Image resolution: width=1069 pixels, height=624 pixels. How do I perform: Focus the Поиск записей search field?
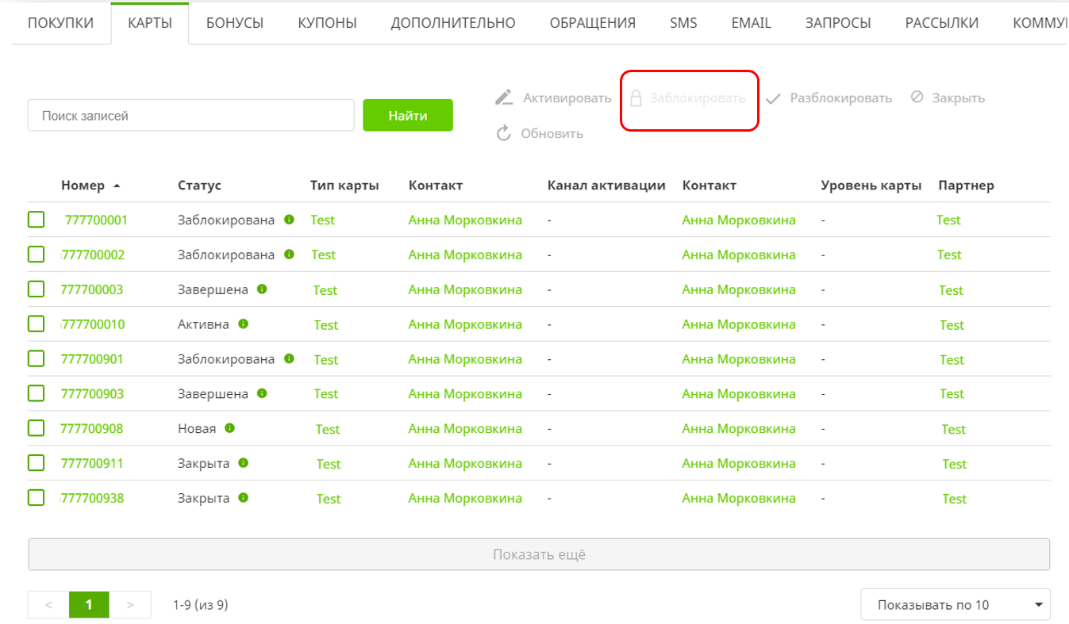(x=191, y=116)
